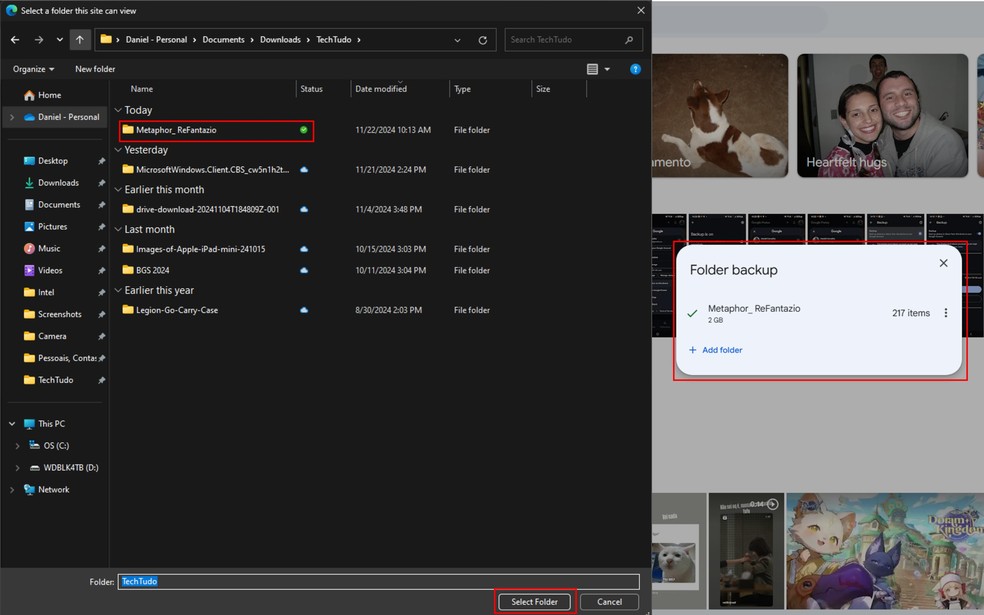Click Add folder in backup popup

(x=716, y=350)
